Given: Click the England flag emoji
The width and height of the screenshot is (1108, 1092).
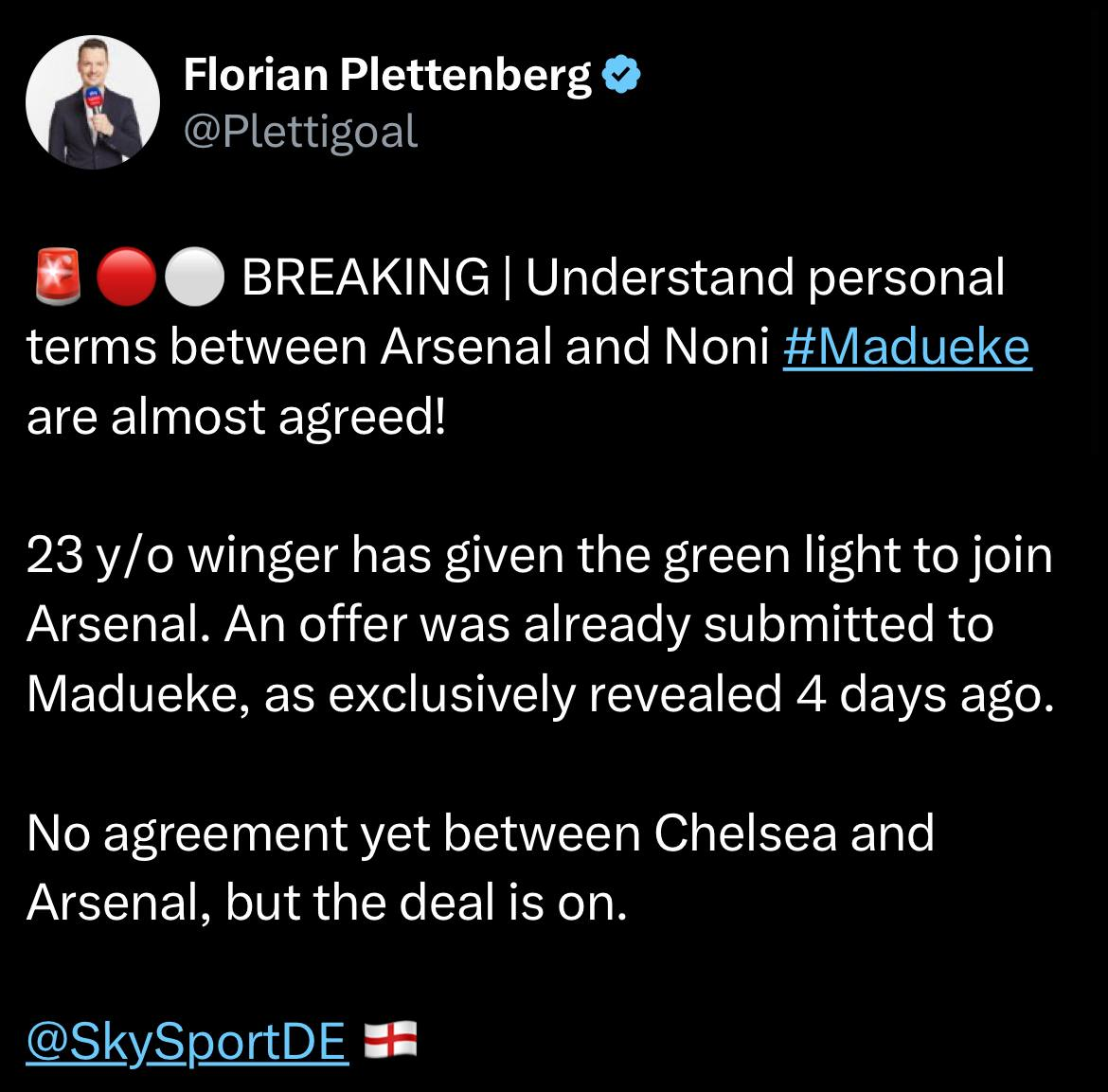Looking at the screenshot, I should (x=390, y=1040).
